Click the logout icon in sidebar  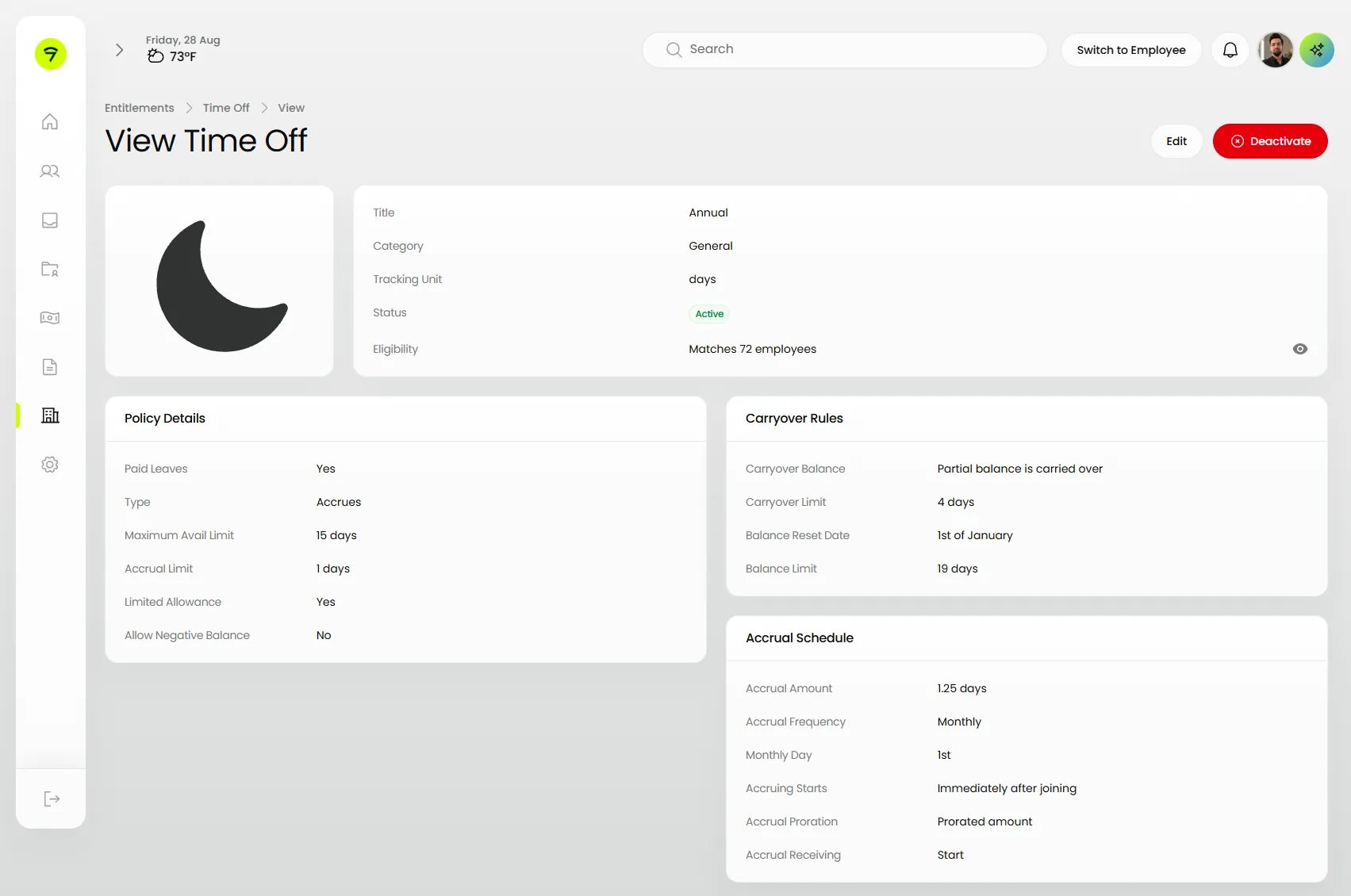tap(52, 799)
